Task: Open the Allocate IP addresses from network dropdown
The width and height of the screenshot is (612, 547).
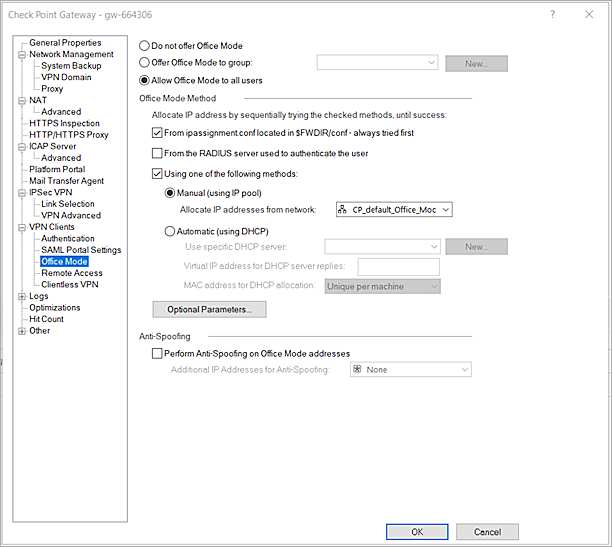Action: click(394, 210)
